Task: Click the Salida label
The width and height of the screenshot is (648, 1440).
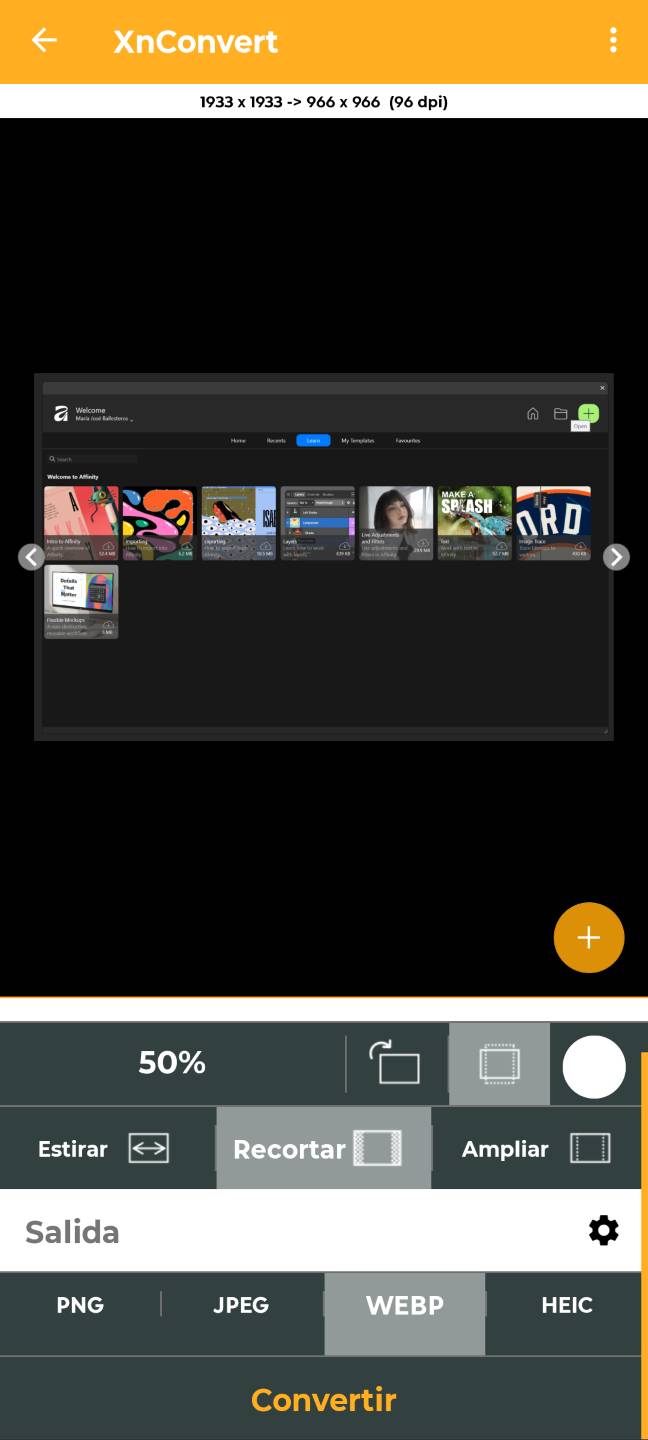Action: pyautogui.click(x=72, y=1231)
